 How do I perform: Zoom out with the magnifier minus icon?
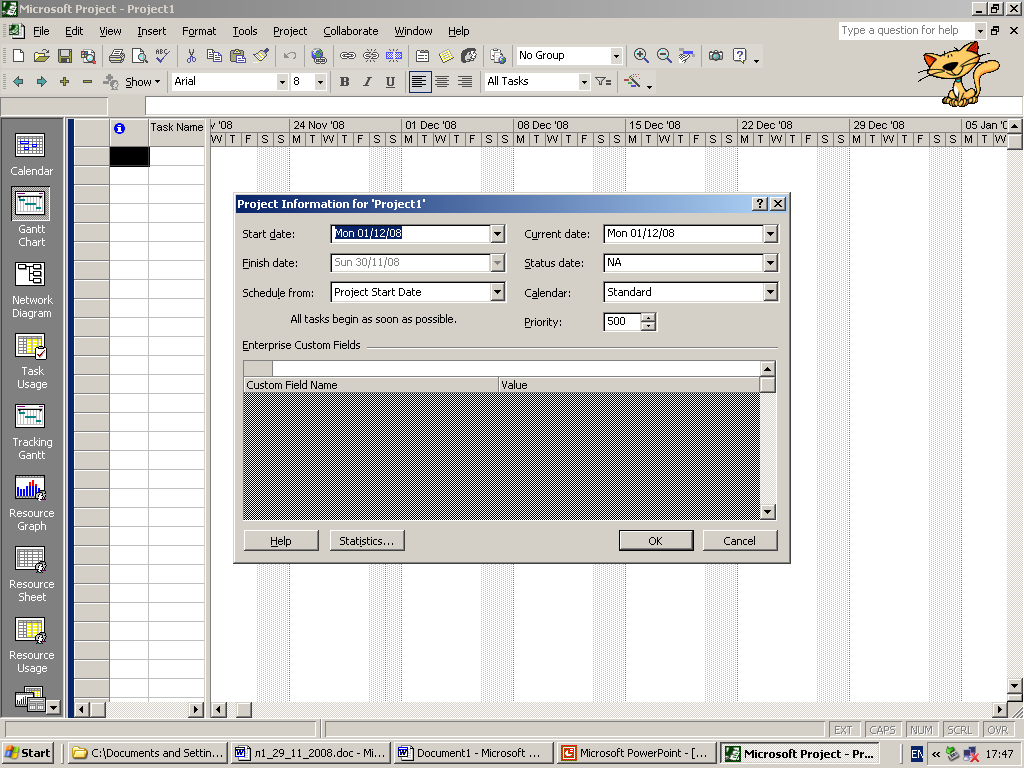coord(664,56)
